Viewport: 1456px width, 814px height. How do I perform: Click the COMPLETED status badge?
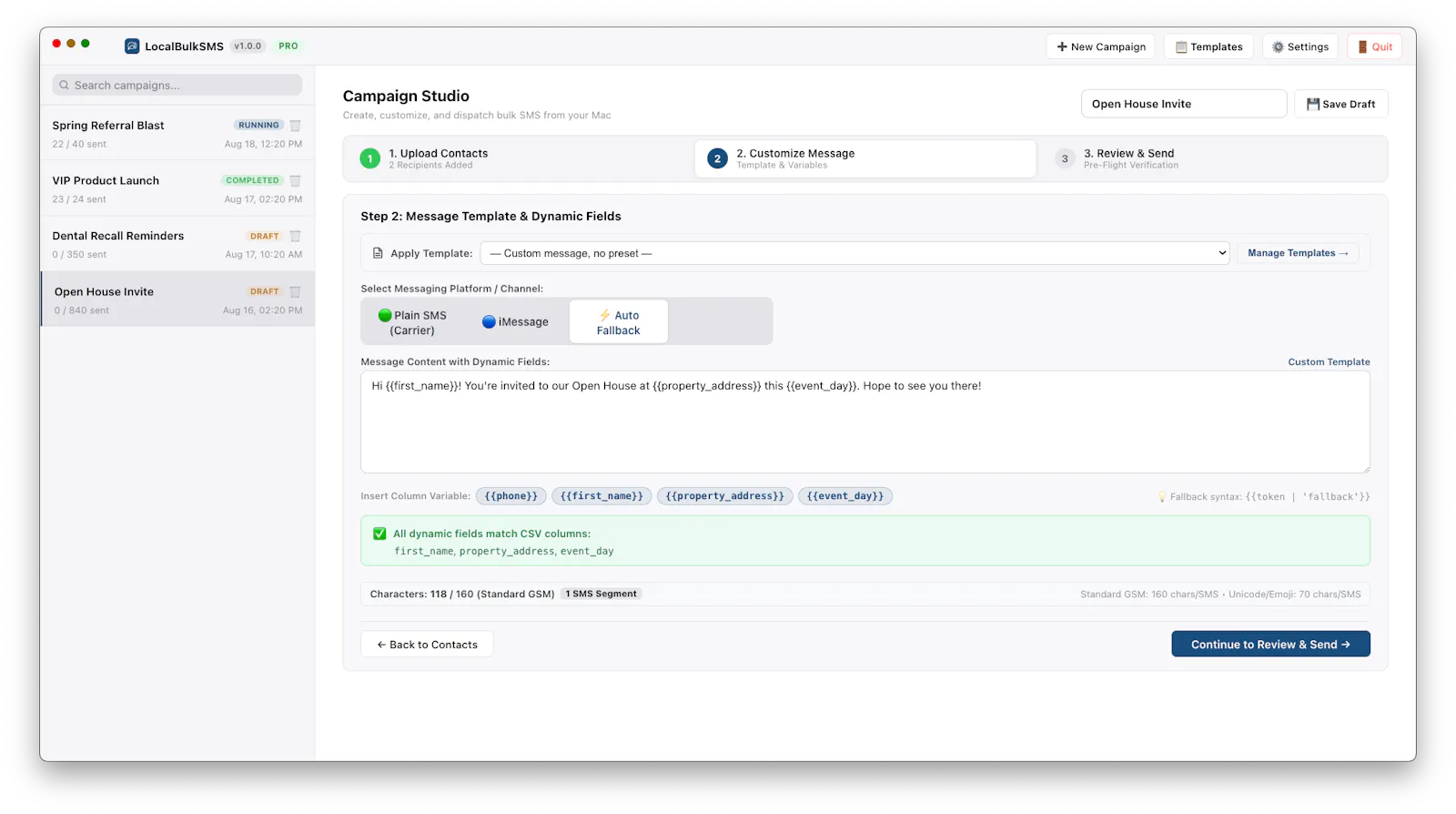[253, 181]
